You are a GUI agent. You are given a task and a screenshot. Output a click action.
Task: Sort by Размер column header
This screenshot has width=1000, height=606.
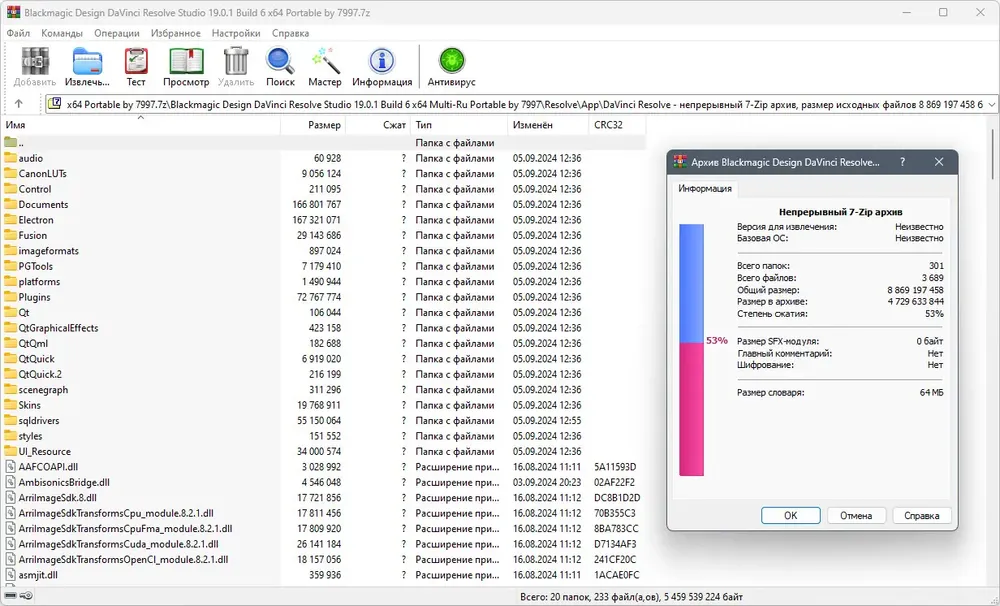pyautogui.click(x=313, y=125)
